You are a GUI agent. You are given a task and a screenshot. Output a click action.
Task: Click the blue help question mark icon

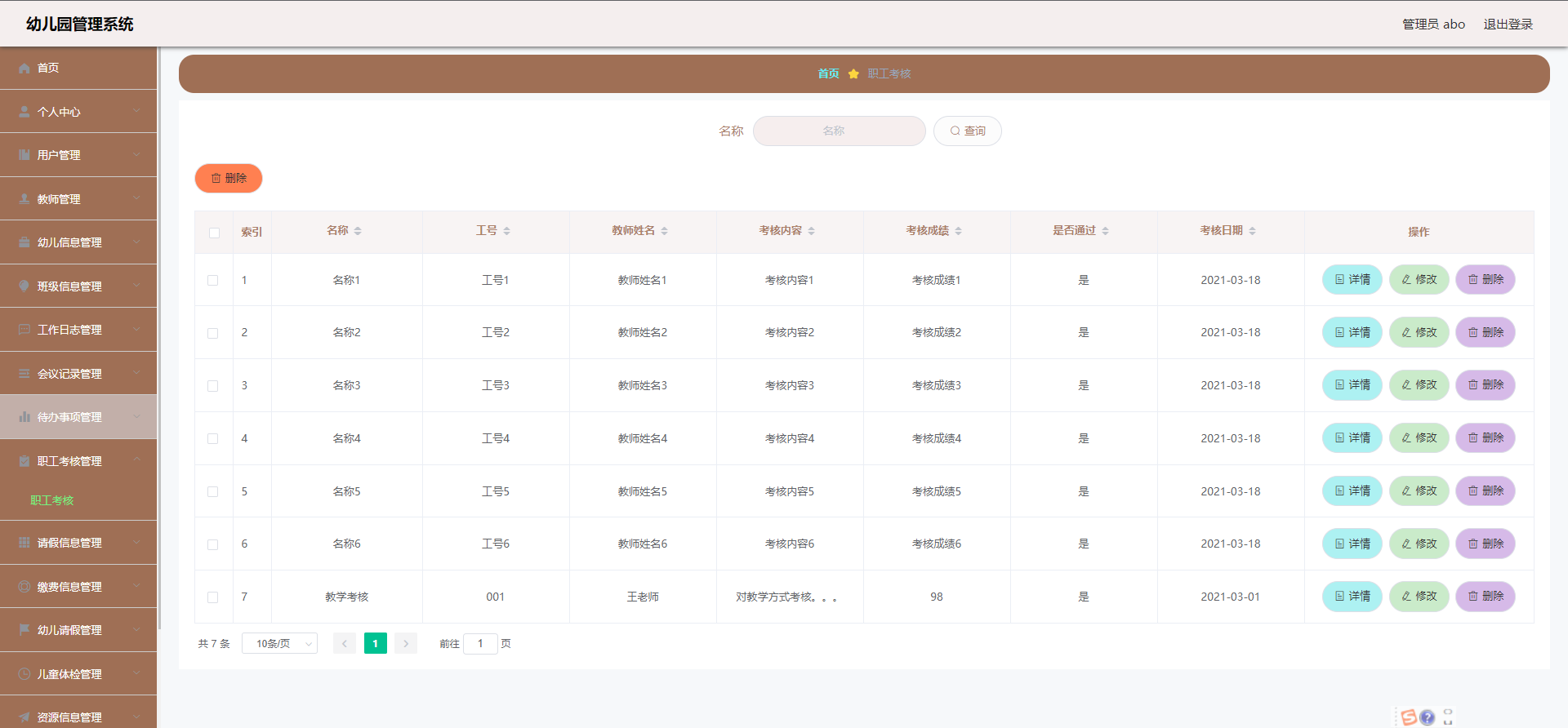pyautogui.click(x=1428, y=717)
